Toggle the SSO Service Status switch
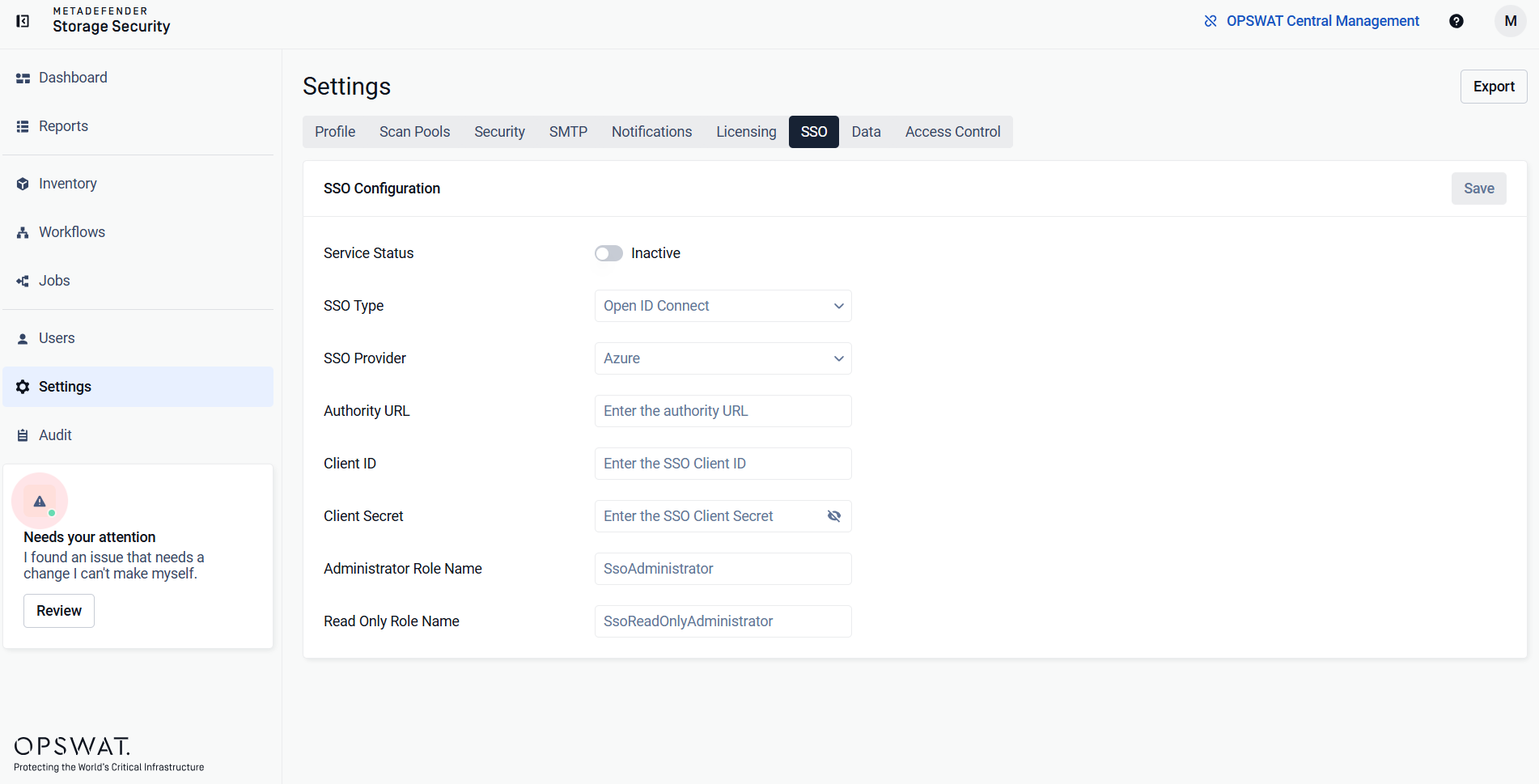Image resolution: width=1539 pixels, height=784 pixels. pos(608,253)
